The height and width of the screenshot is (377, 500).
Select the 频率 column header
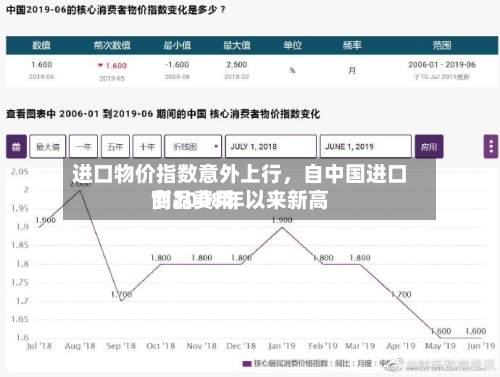(x=352, y=45)
